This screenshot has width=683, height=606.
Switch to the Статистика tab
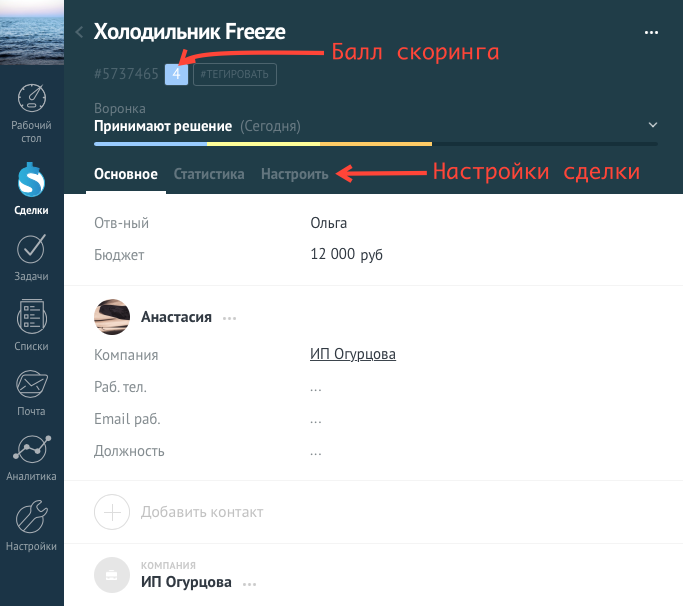coord(209,174)
